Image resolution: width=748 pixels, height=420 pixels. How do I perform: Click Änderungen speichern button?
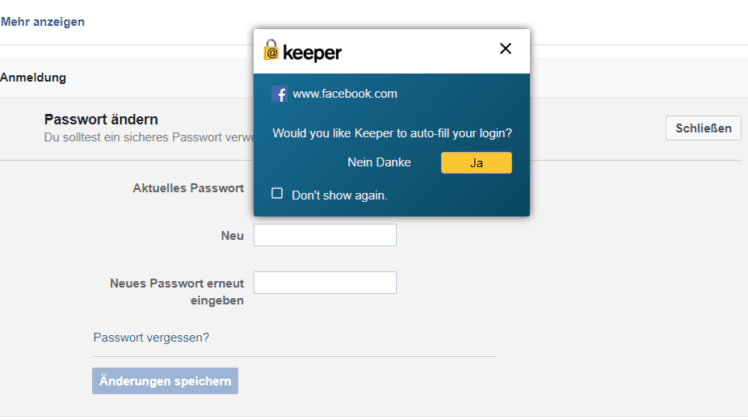pos(165,381)
